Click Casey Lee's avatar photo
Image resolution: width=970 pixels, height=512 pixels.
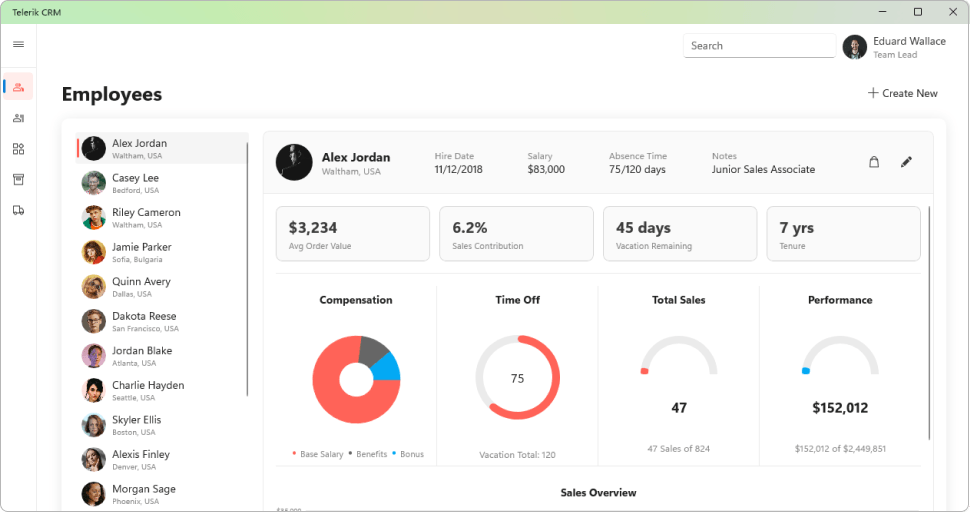[x=93, y=183]
